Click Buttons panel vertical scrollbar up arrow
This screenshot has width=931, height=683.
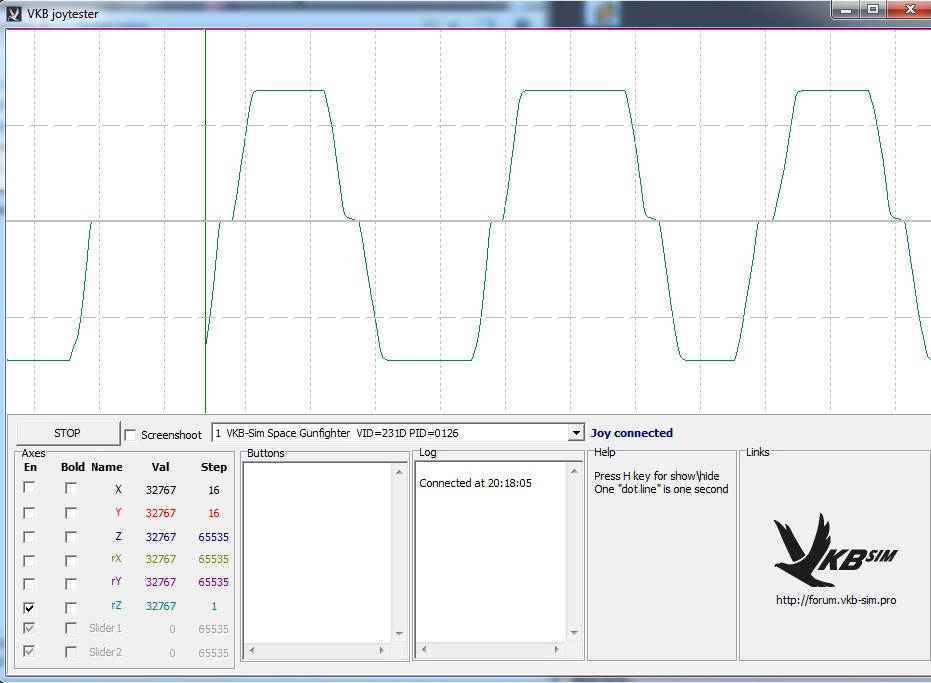point(399,472)
